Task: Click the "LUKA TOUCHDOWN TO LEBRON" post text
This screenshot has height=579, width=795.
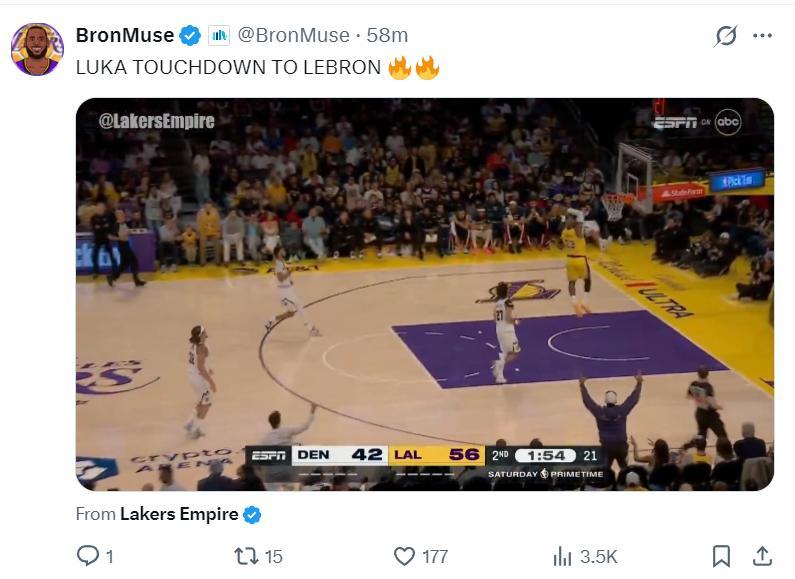Action: pyautogui.click(x=228, y=68)
